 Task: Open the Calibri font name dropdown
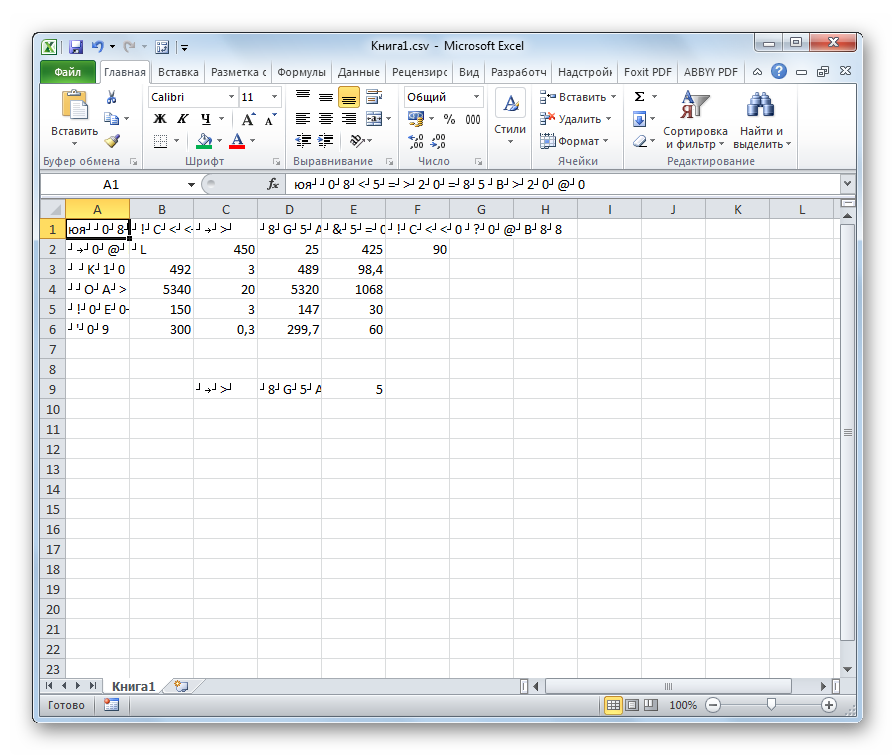point(230,97)
